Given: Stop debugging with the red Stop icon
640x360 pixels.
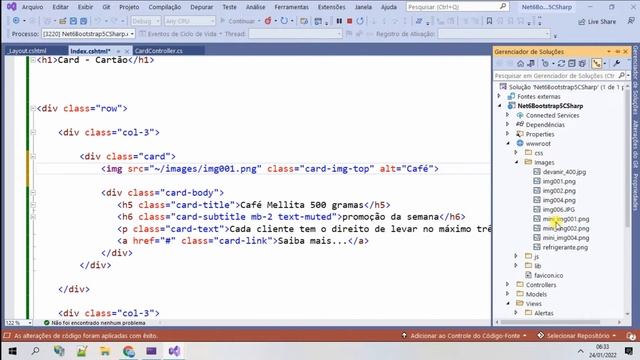Looking at the screenshot, I should click(349, 21).
